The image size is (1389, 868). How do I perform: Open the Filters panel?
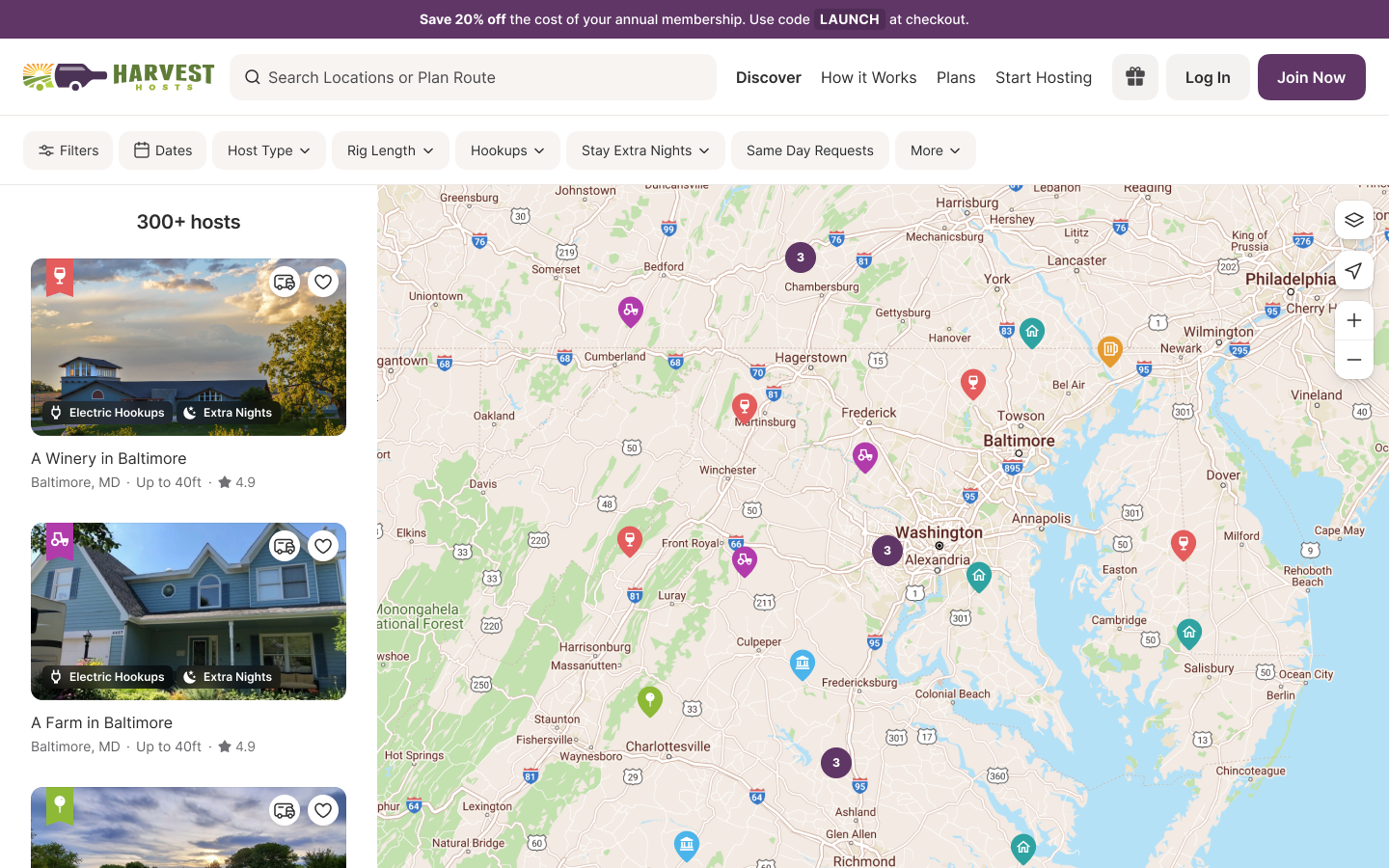click(x=68, y=150)
